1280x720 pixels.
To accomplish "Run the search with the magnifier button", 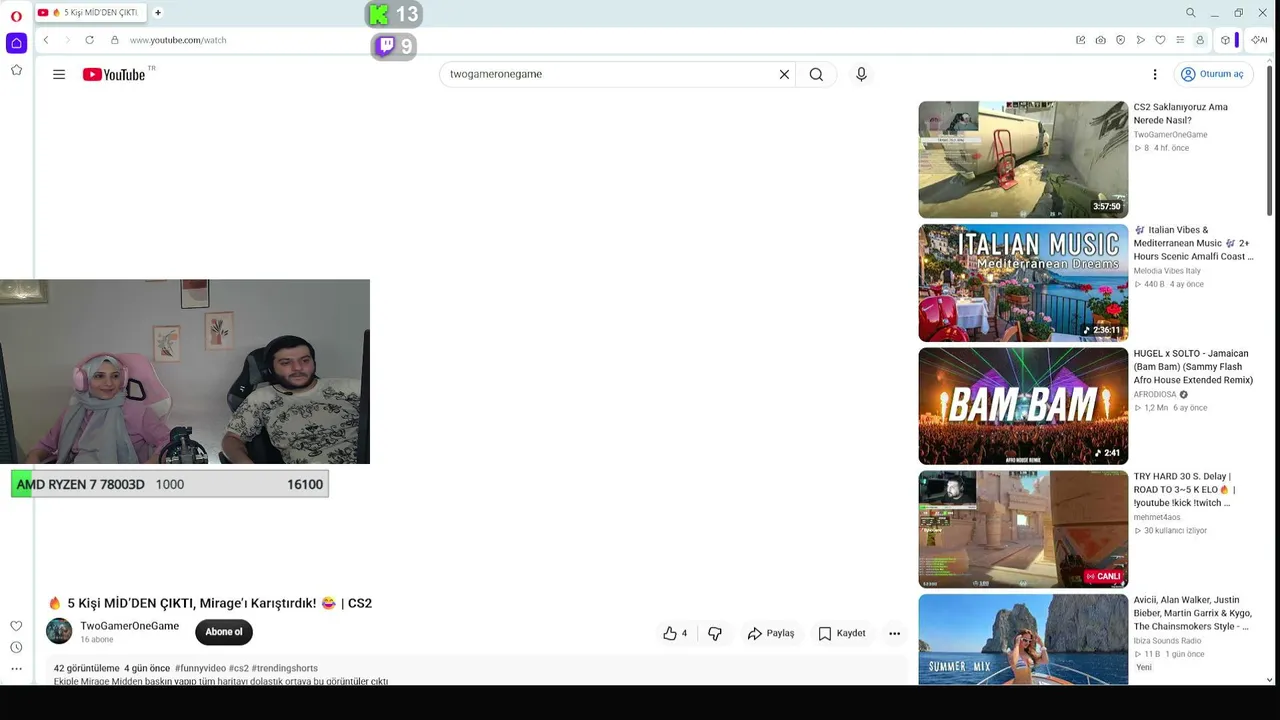I will pos(816,74).
